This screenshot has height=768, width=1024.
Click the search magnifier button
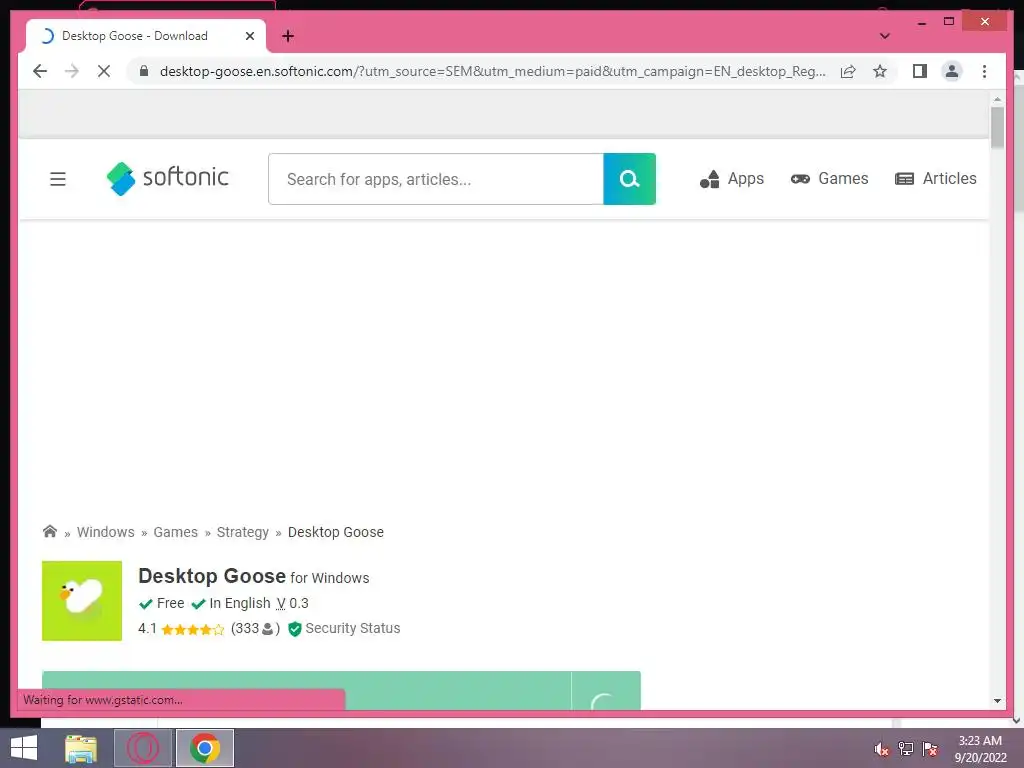coord(630,179)
